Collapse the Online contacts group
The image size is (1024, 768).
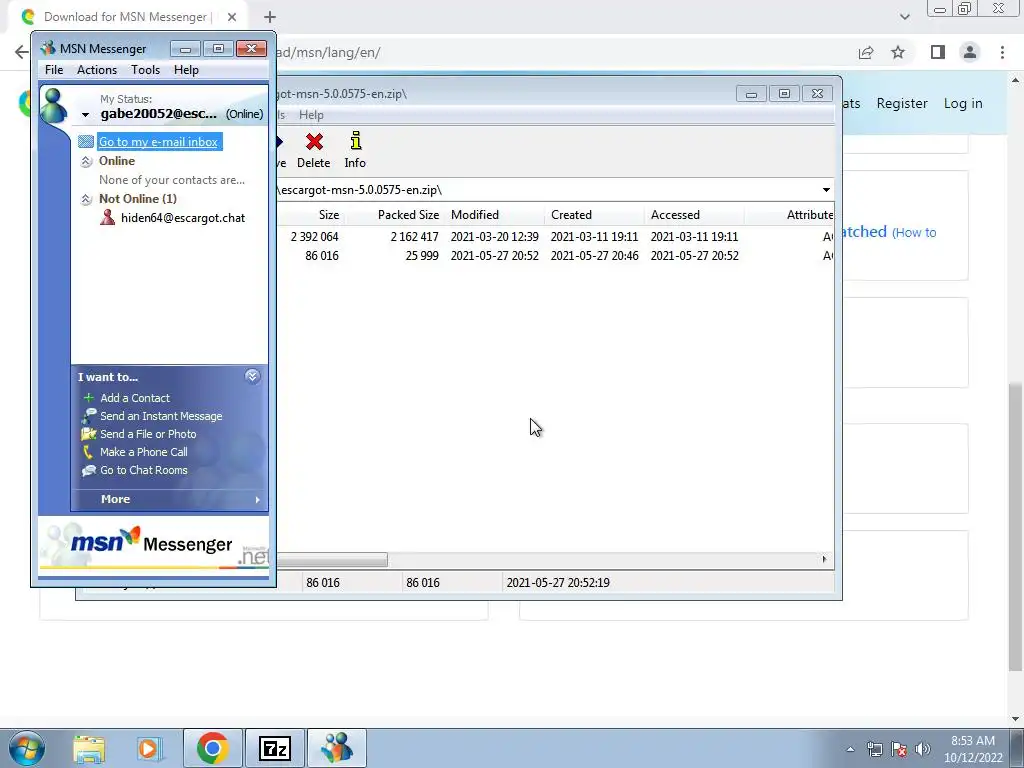click(x=86, y=161)
